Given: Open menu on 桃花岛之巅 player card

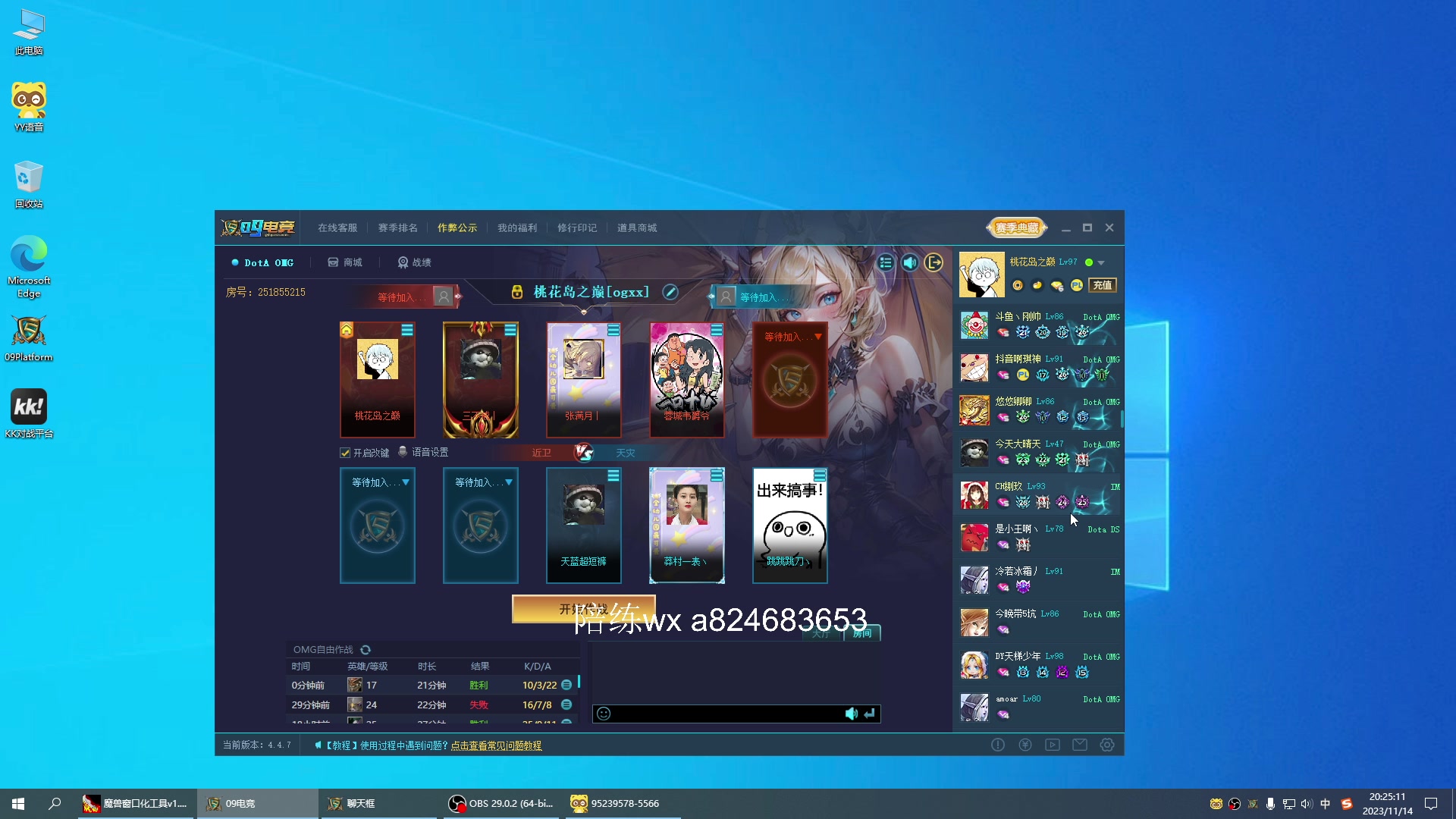Looking at the screenshot, I should point(407,330).
